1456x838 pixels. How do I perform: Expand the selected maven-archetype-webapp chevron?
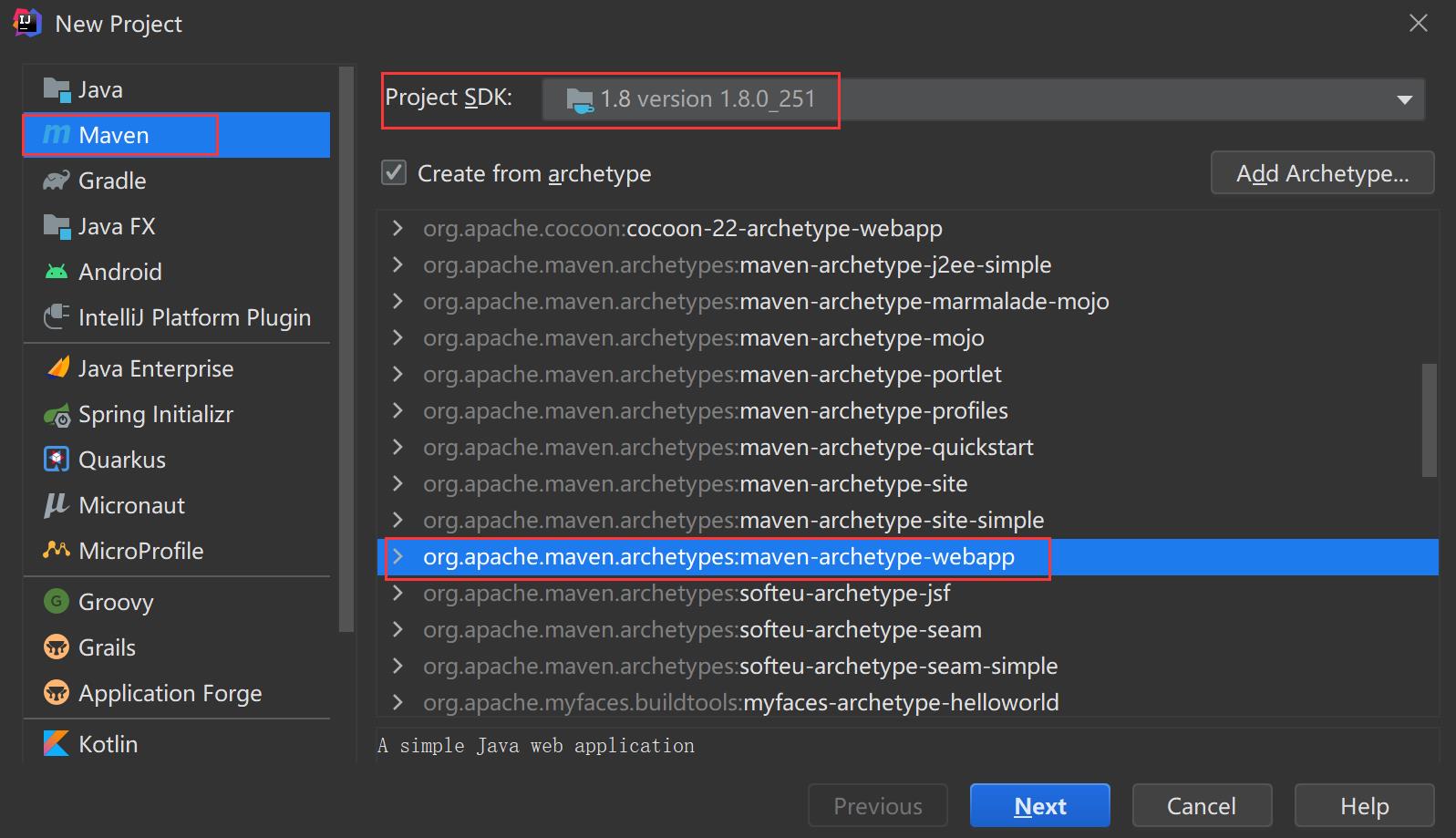coord(398,556)
